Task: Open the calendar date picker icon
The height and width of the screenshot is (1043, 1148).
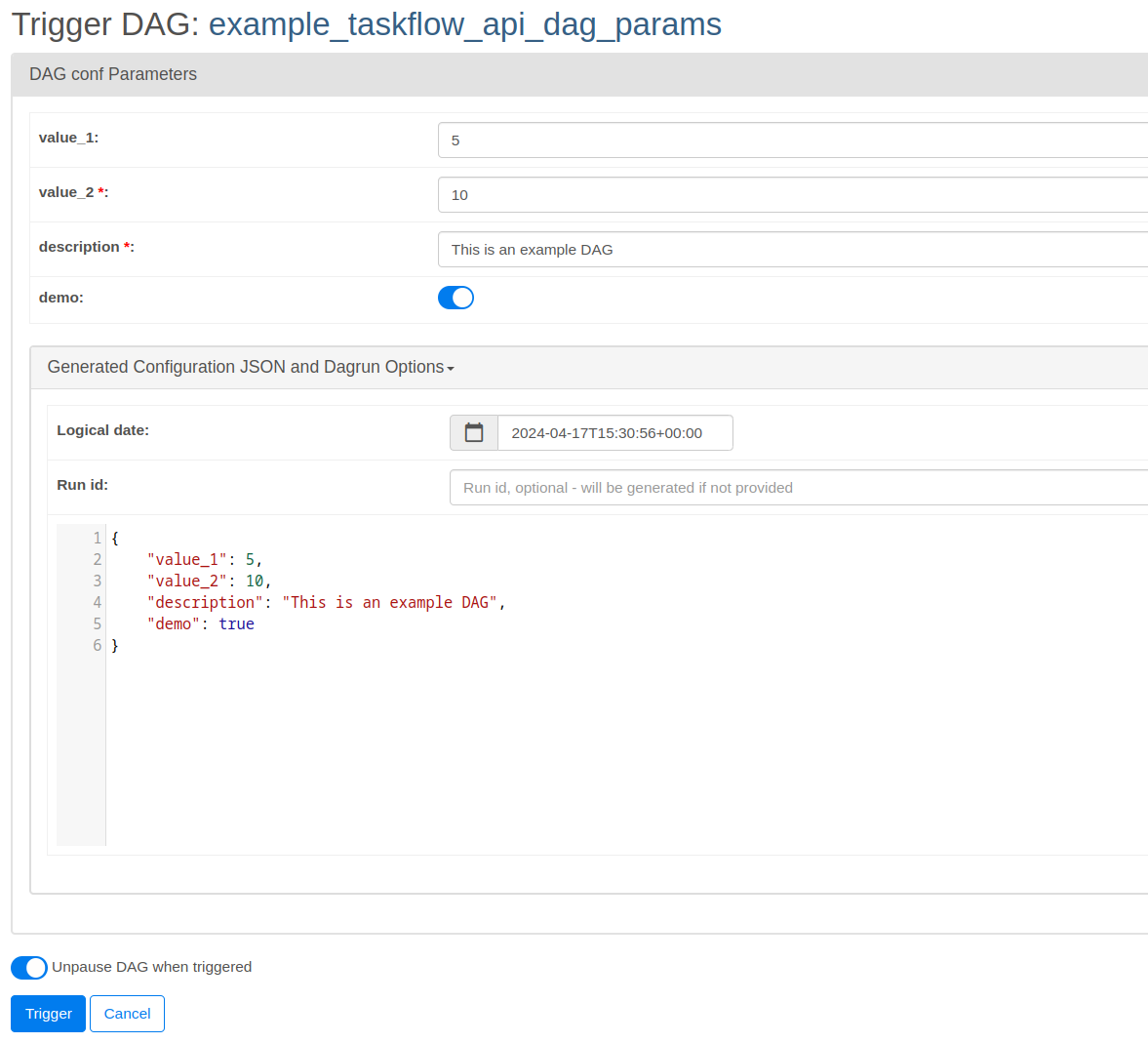Action: tap(473, 432)
